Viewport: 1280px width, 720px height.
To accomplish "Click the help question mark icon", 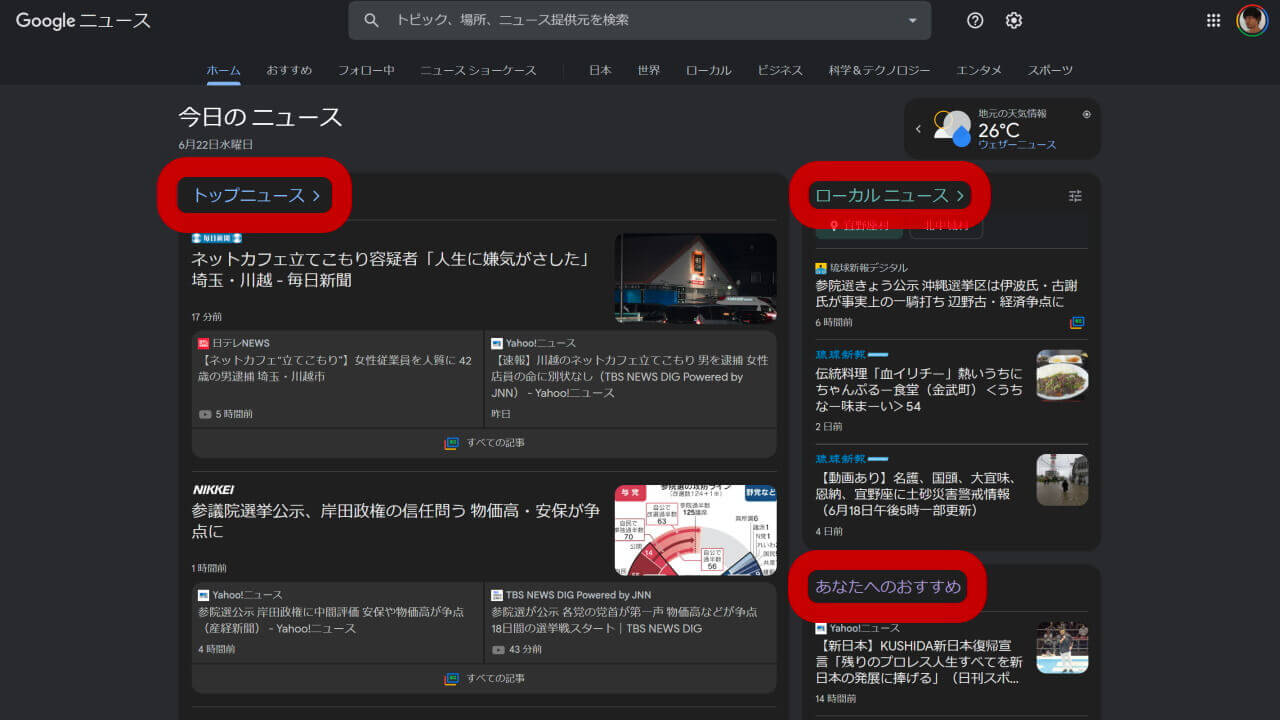I will tap(973, 20).
